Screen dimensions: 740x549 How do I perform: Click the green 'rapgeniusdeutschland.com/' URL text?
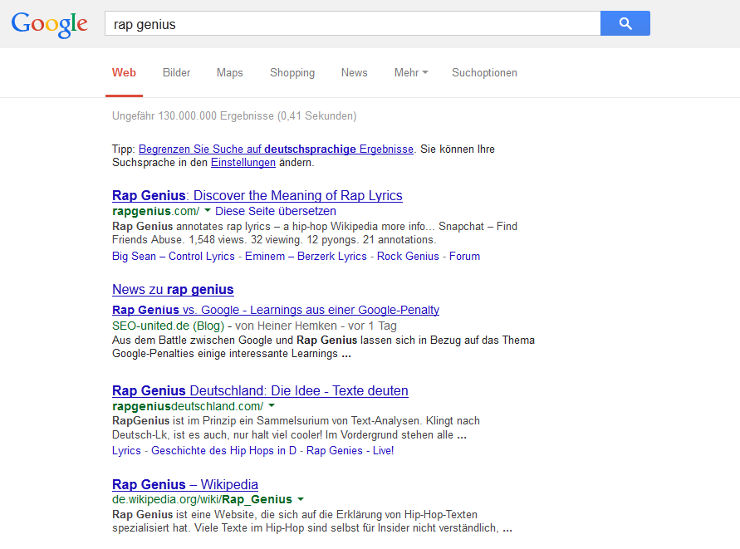click(188, 406)
